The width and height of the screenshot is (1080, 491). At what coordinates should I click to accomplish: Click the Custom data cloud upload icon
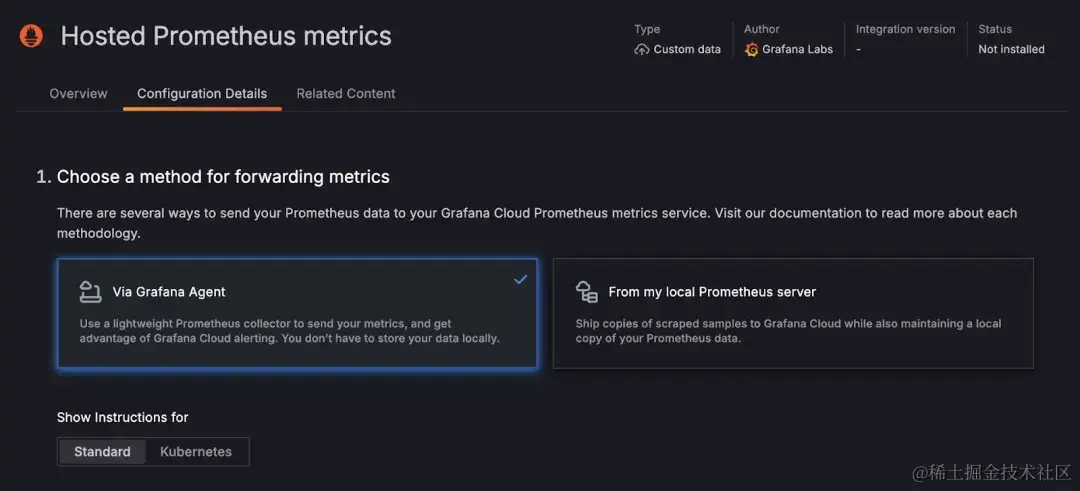(x=641, y=50)
